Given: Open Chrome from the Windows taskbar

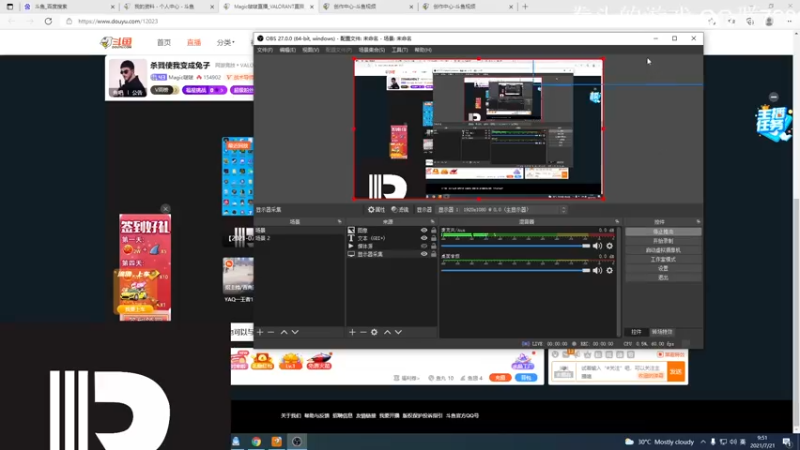Looking at the screenshot, I should [256, 441].
